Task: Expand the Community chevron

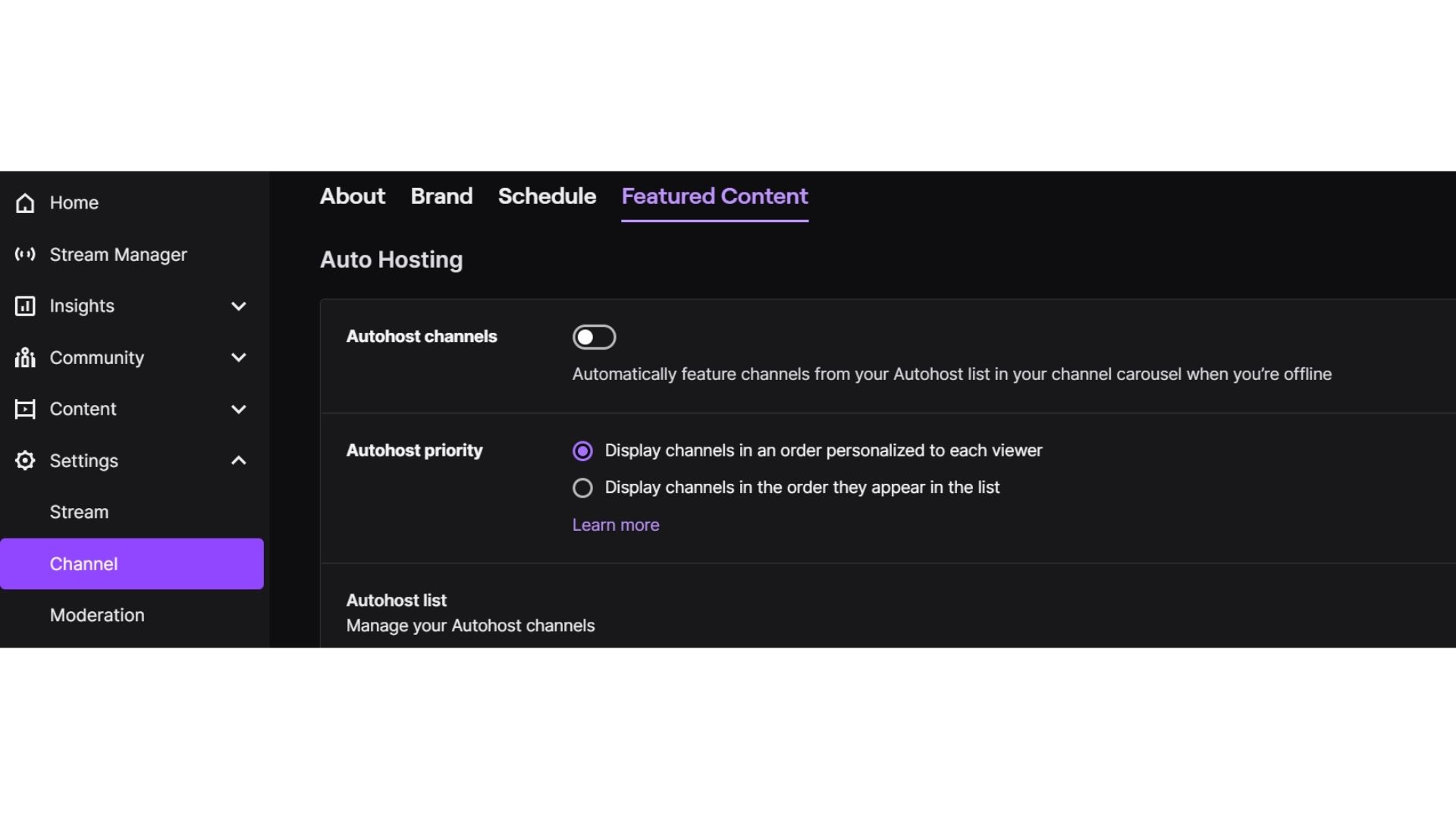Action: 239,357
